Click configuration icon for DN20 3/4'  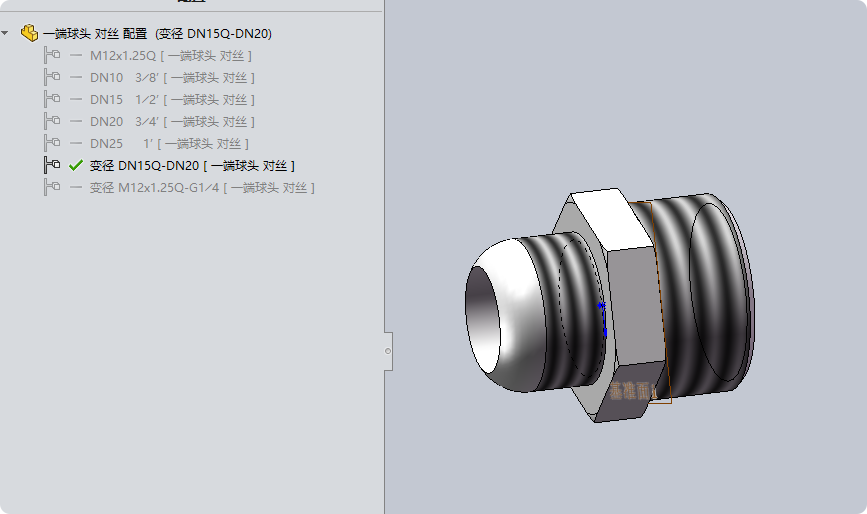click(53, 121)
